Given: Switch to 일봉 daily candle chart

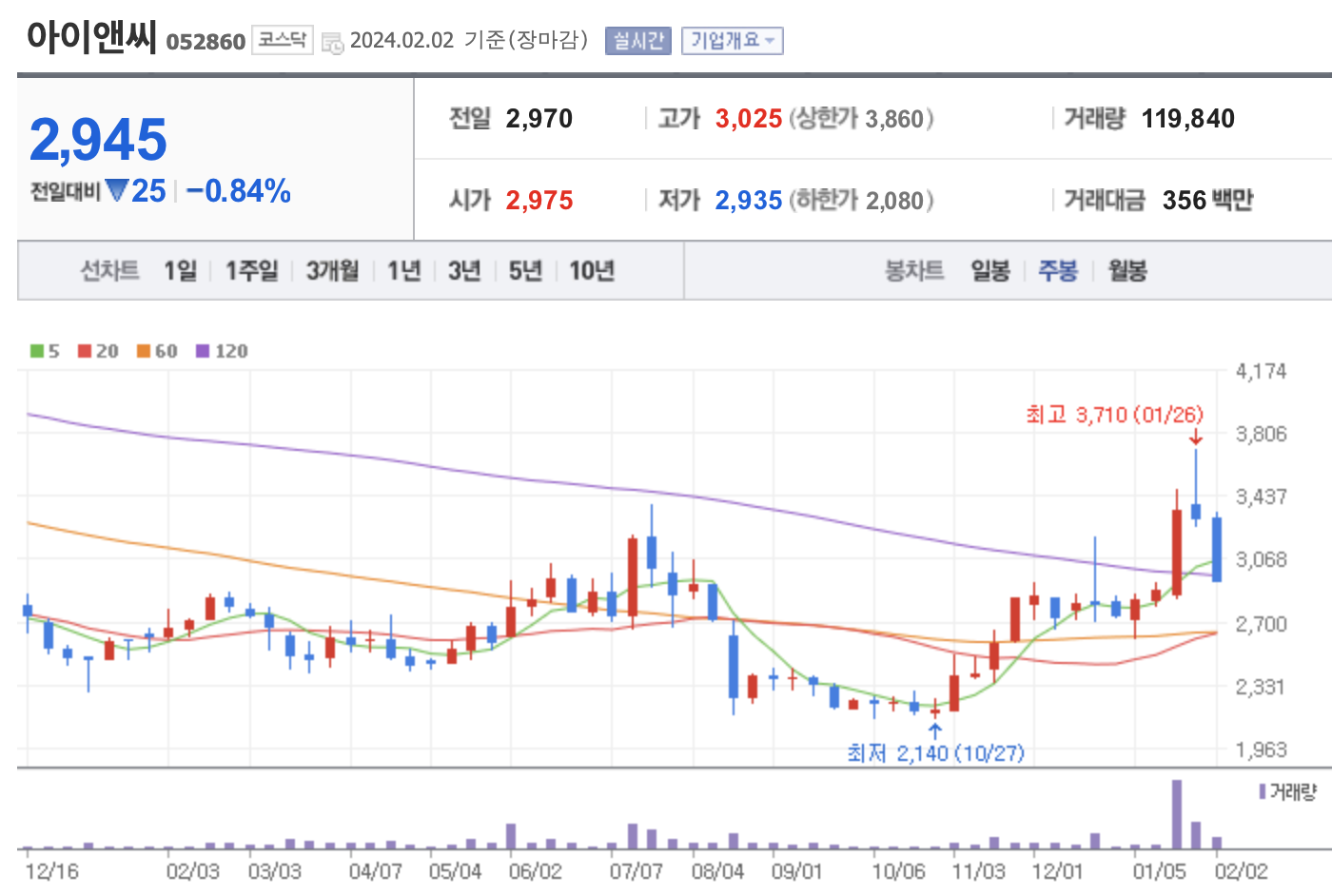Looking at the screenshot, I should 990,271.
